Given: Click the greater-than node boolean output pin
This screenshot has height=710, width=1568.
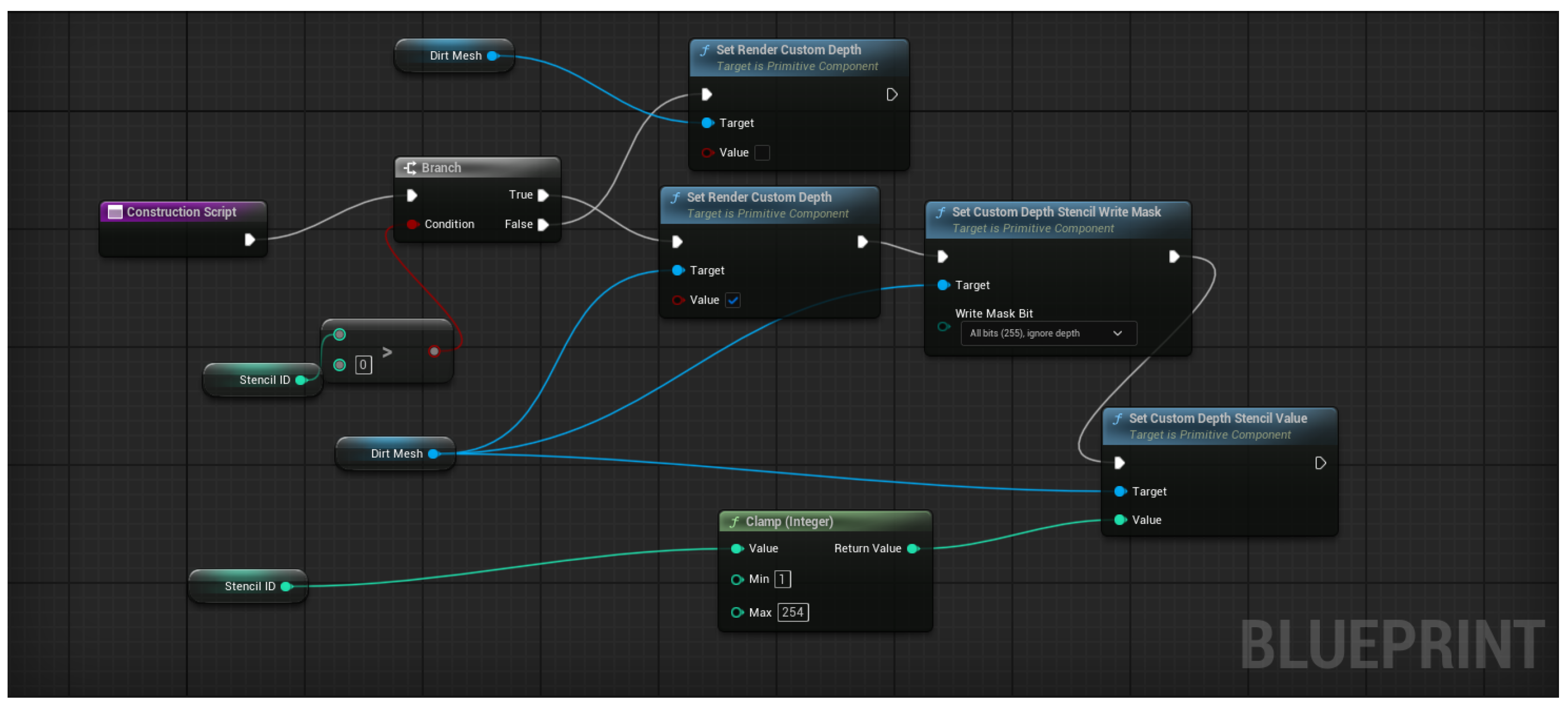Looking at the screenshot, I should coord(434,351).
